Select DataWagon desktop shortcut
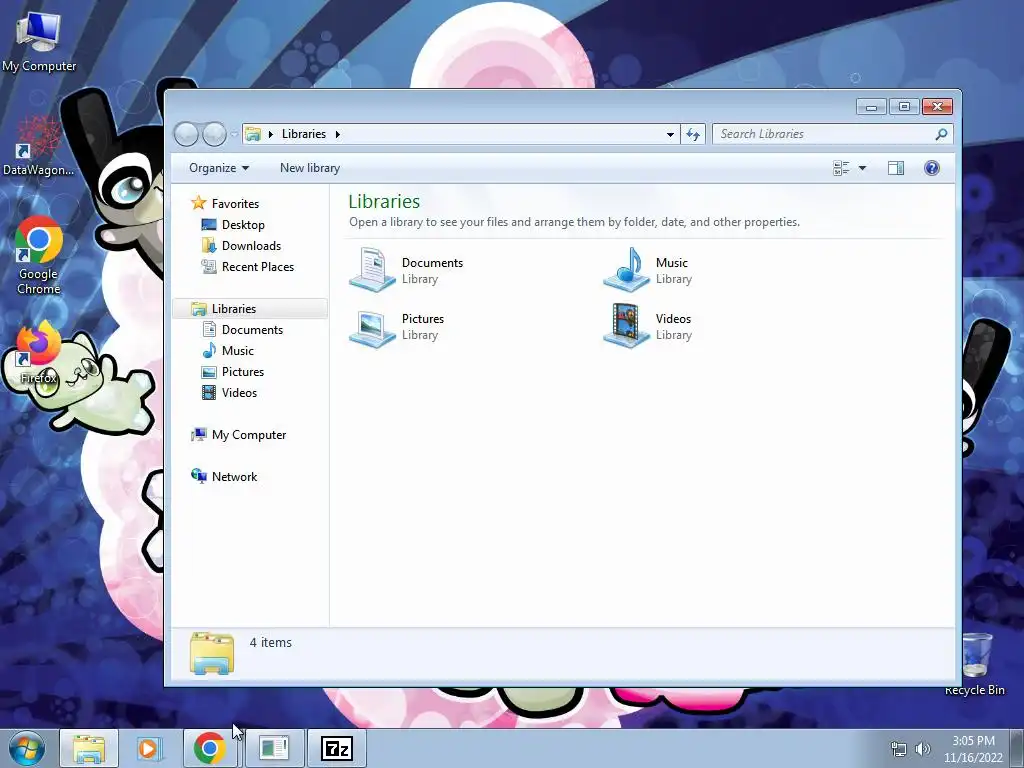 [38, 146]
